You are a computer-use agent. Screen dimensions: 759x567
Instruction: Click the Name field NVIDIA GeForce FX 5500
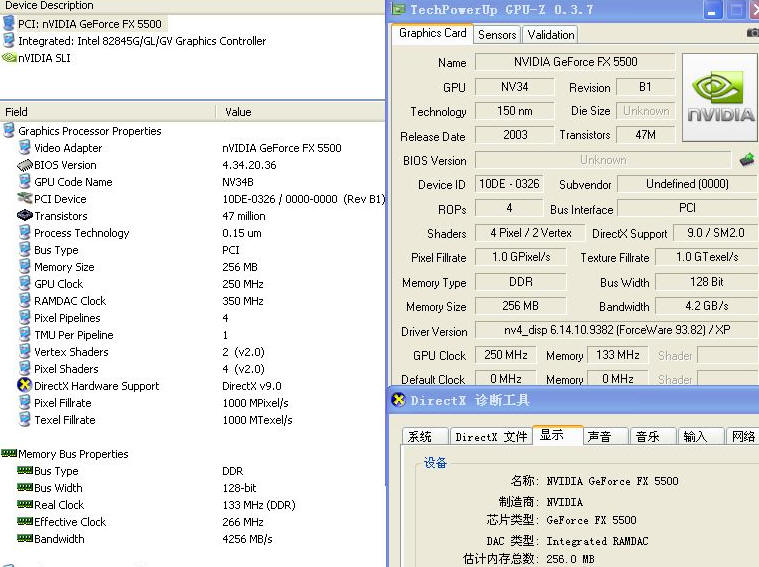tap(575, 62)
